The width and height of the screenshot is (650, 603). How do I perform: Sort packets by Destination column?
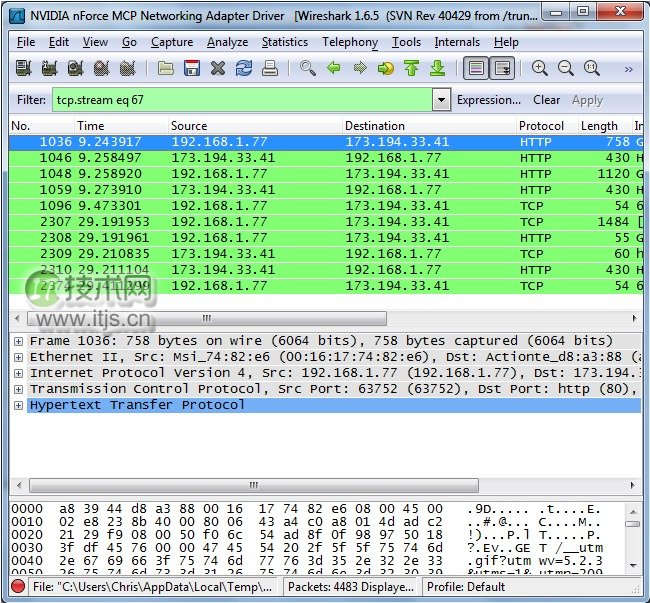[x=429, y=126]
